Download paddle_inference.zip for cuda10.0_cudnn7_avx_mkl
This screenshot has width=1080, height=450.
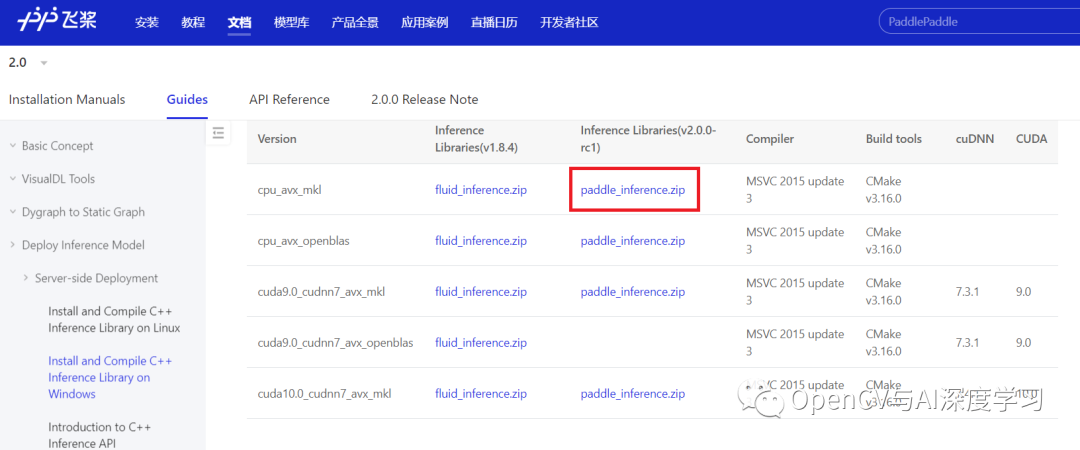[x=633, y=394]
